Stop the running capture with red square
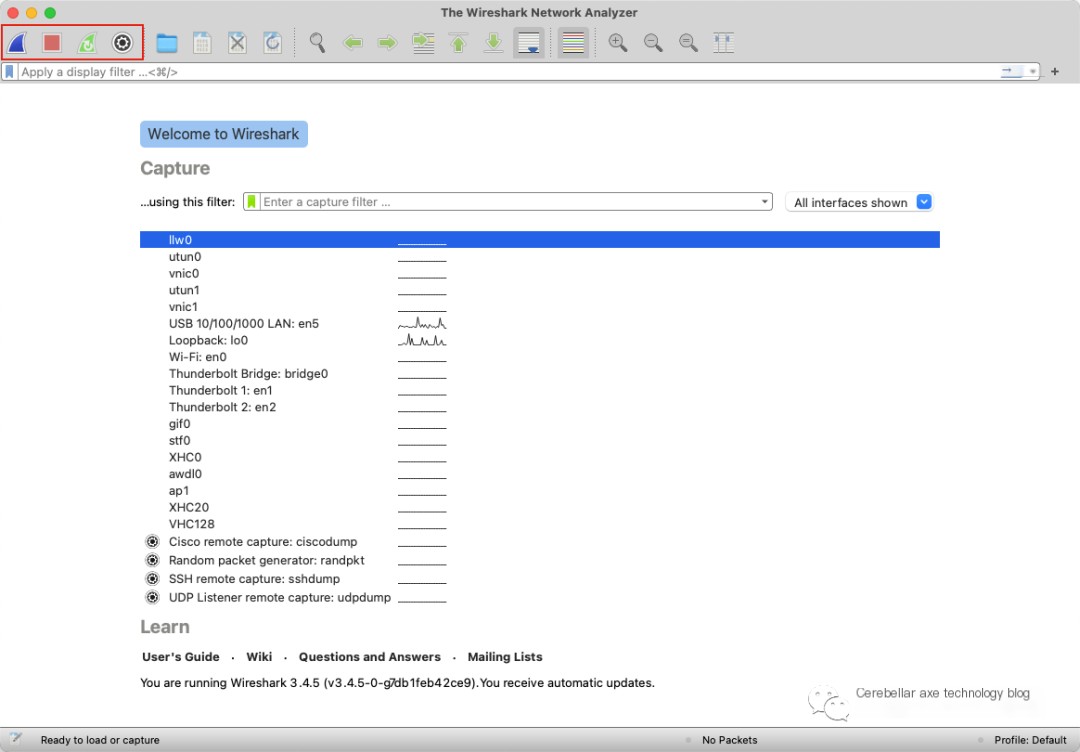1080x752 pixels. [x=52, y=43]
